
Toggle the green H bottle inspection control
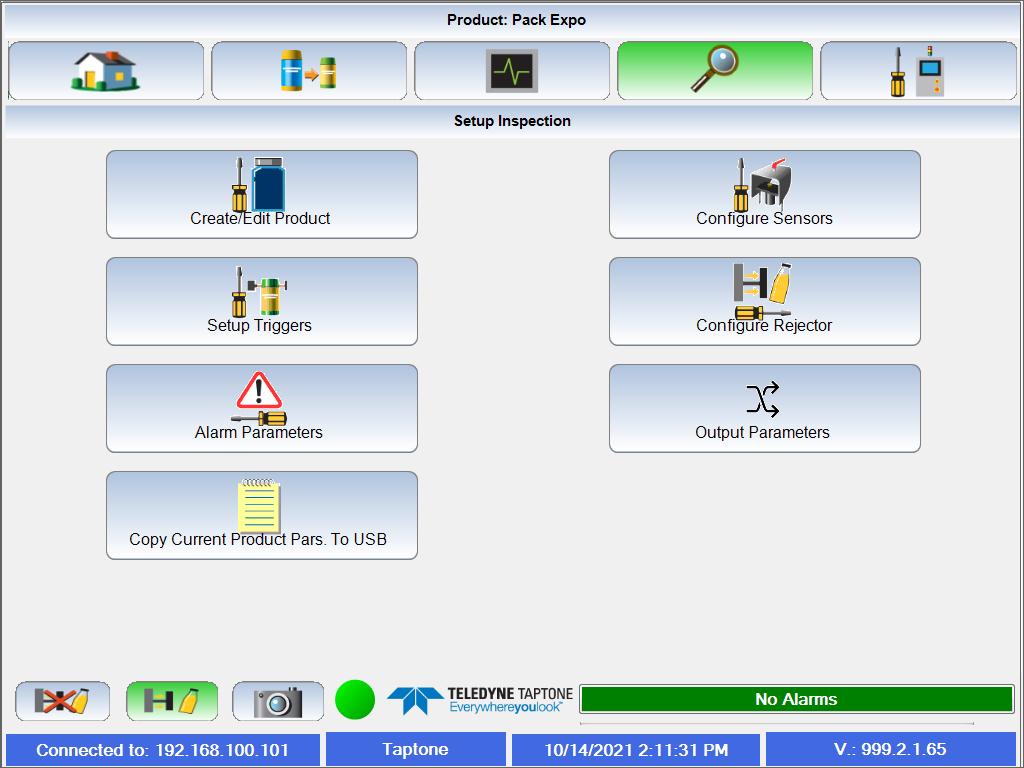click(x=170, y=701)
